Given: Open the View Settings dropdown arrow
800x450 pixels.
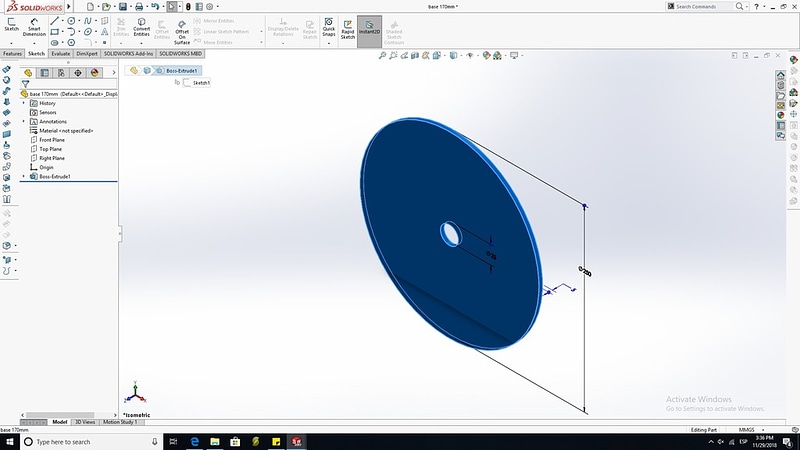Looking at the screenshot, I should (x=521, y=55).
